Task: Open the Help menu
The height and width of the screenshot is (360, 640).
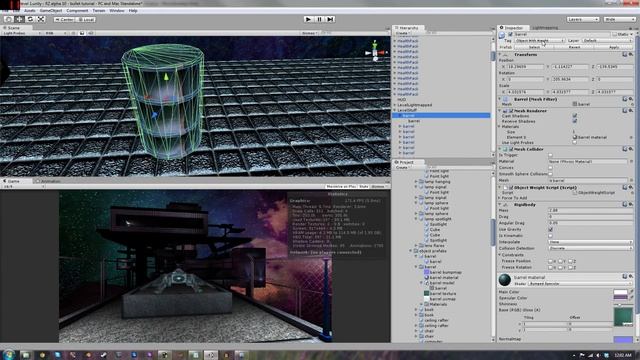Action: click(x=133, y=11)
